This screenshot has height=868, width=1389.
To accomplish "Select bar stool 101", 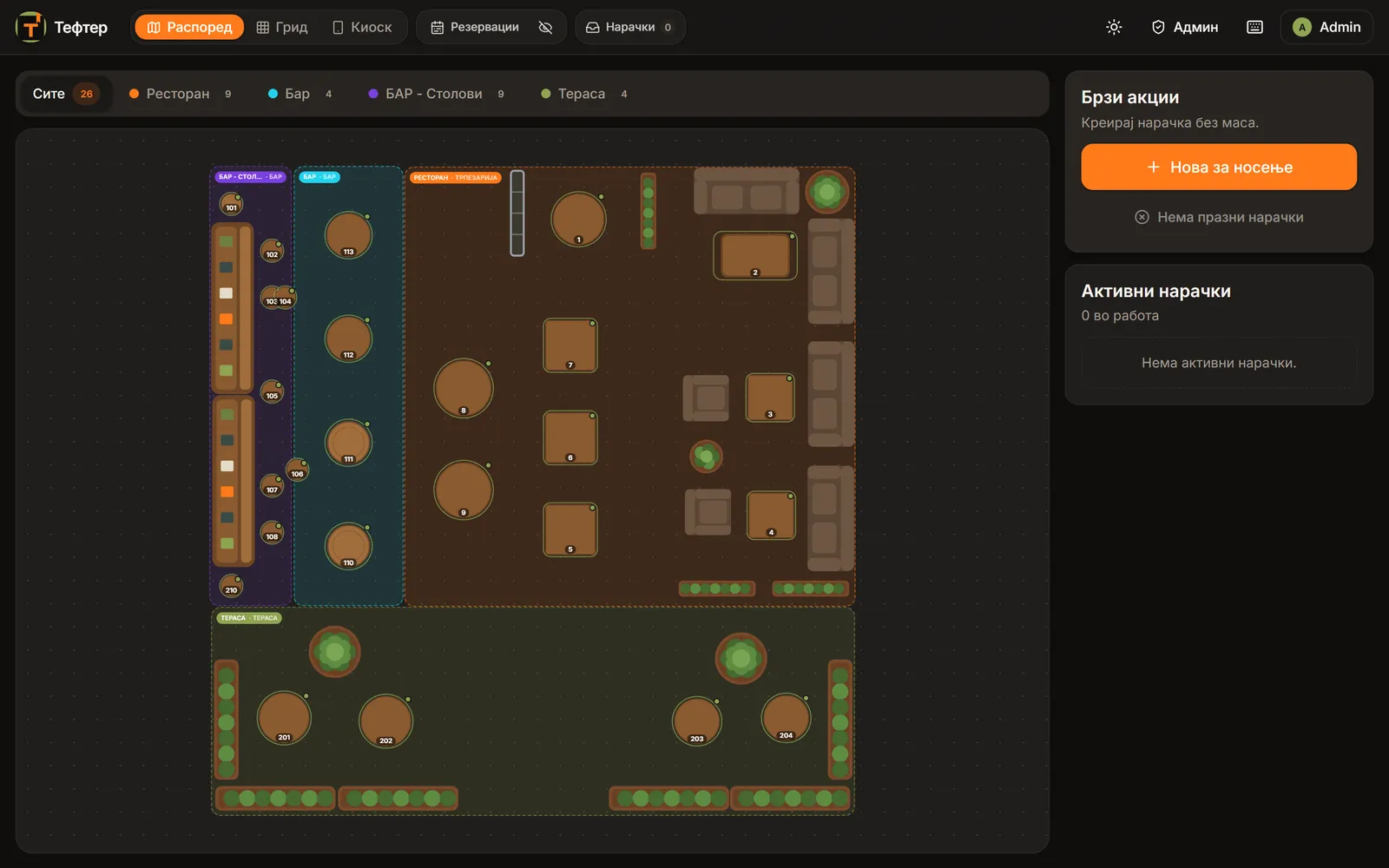I will point(231,204).
